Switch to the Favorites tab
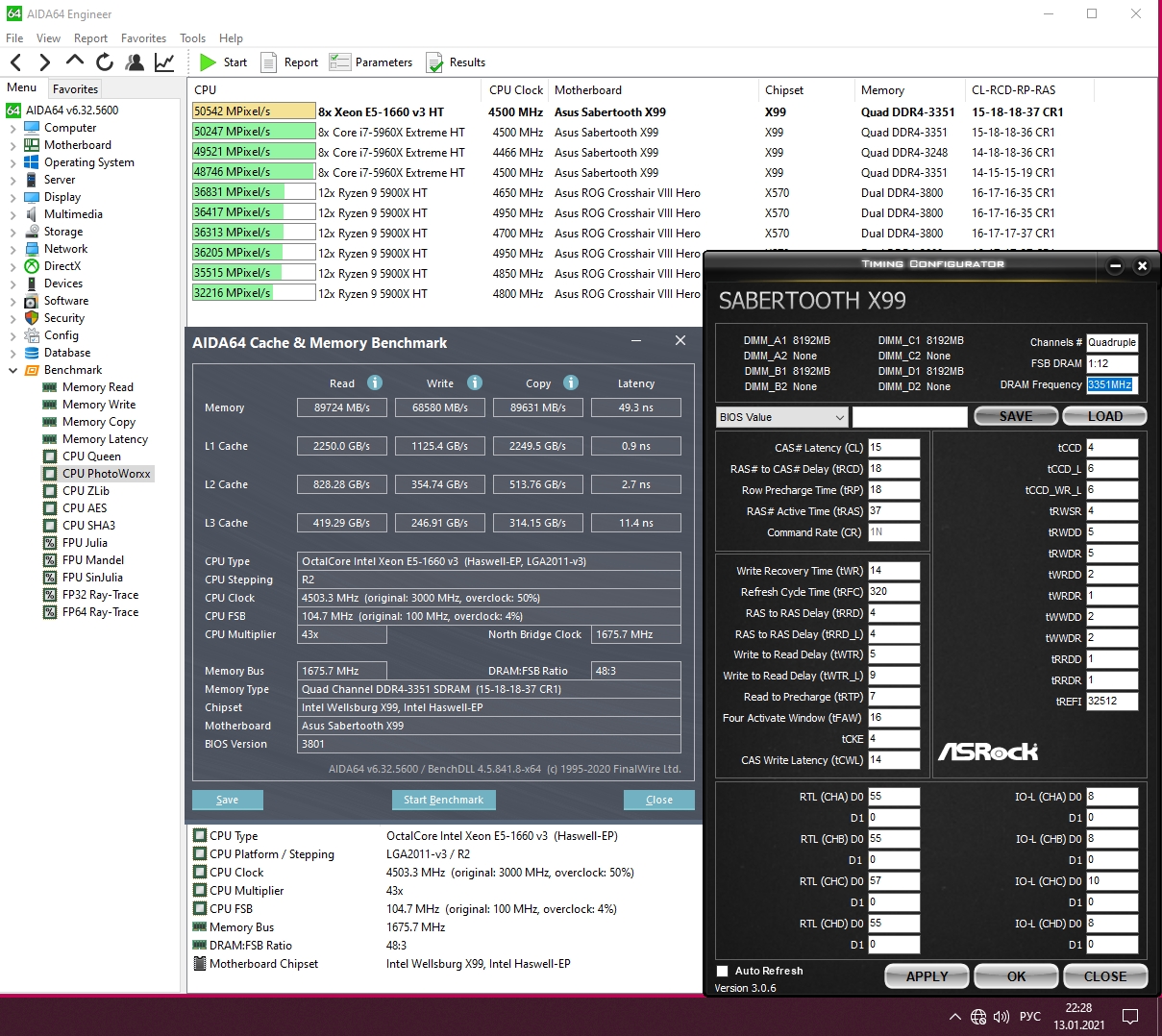Screen dimensions: 1162x1036 (75, 88)
